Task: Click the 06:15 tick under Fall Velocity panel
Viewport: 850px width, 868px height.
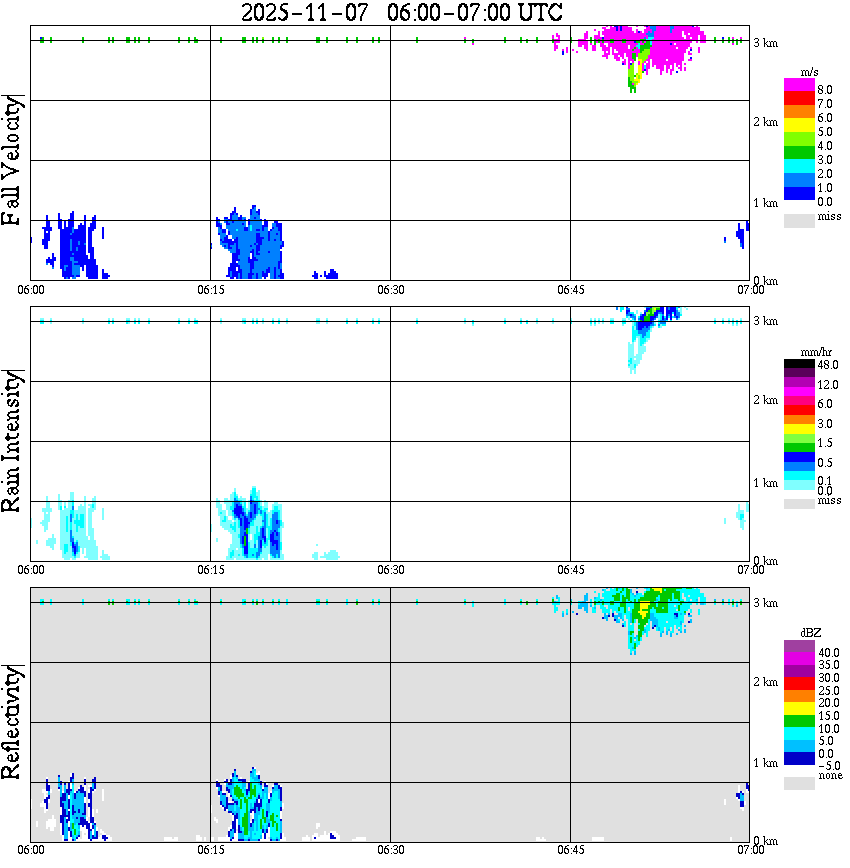Action: pyautogui.click(x=210, y=290)
